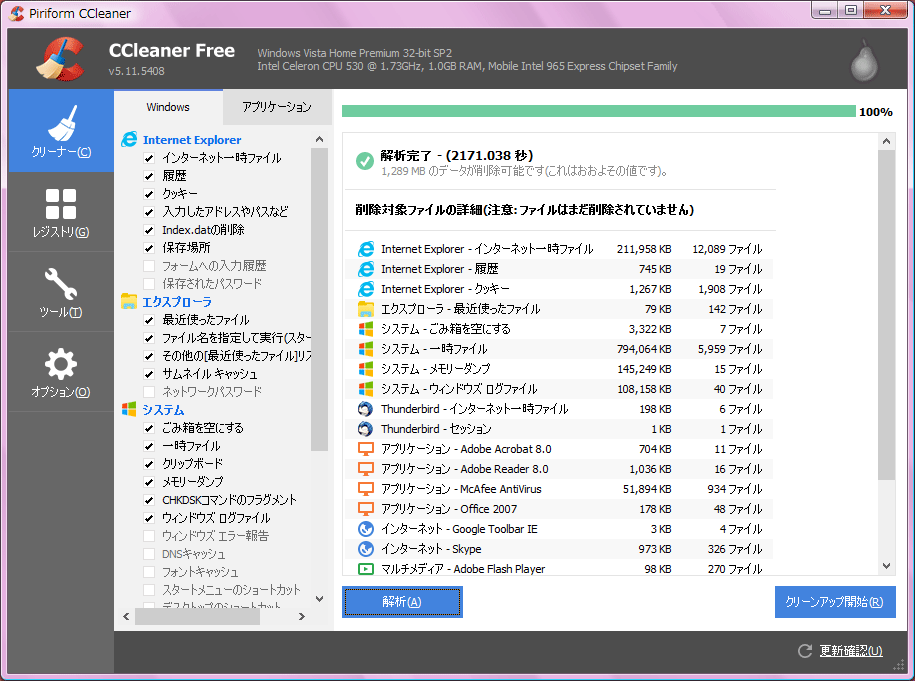Screen dimensions: 915x681
Task: Switch to the アプリケーション tab
Action: click(x=277, y=107)
